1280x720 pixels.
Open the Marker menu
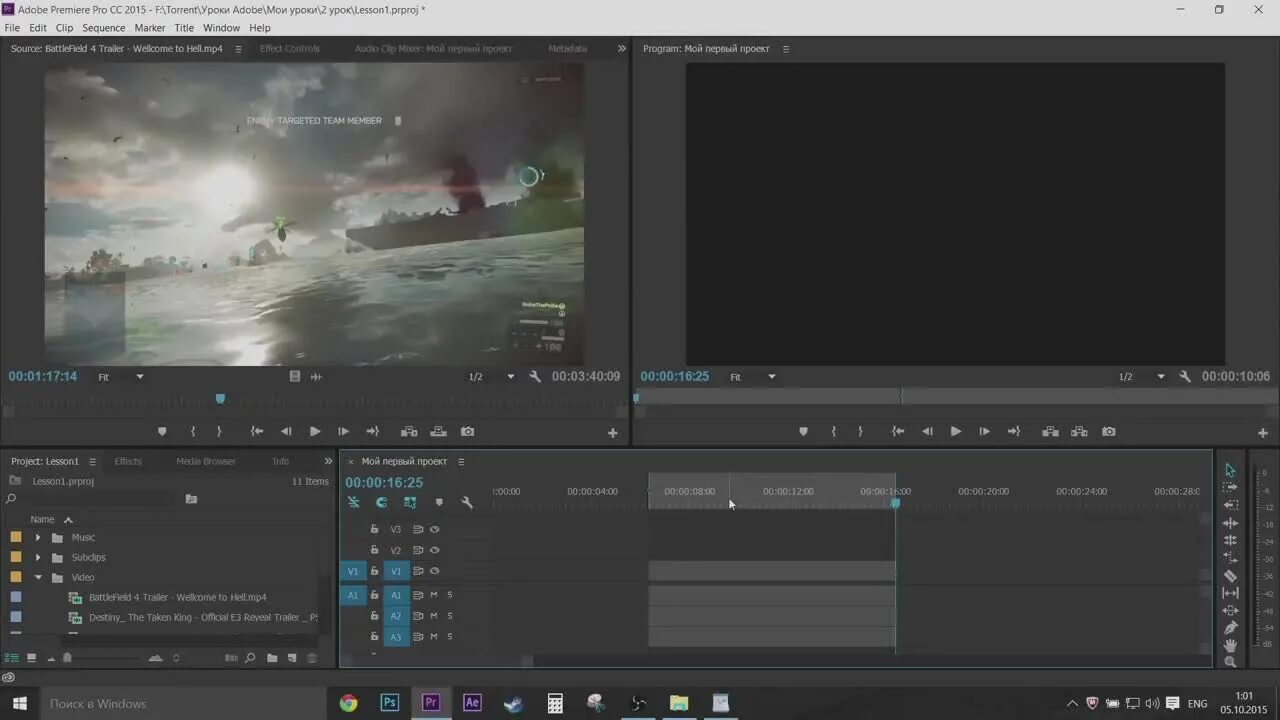click(150, 28)
